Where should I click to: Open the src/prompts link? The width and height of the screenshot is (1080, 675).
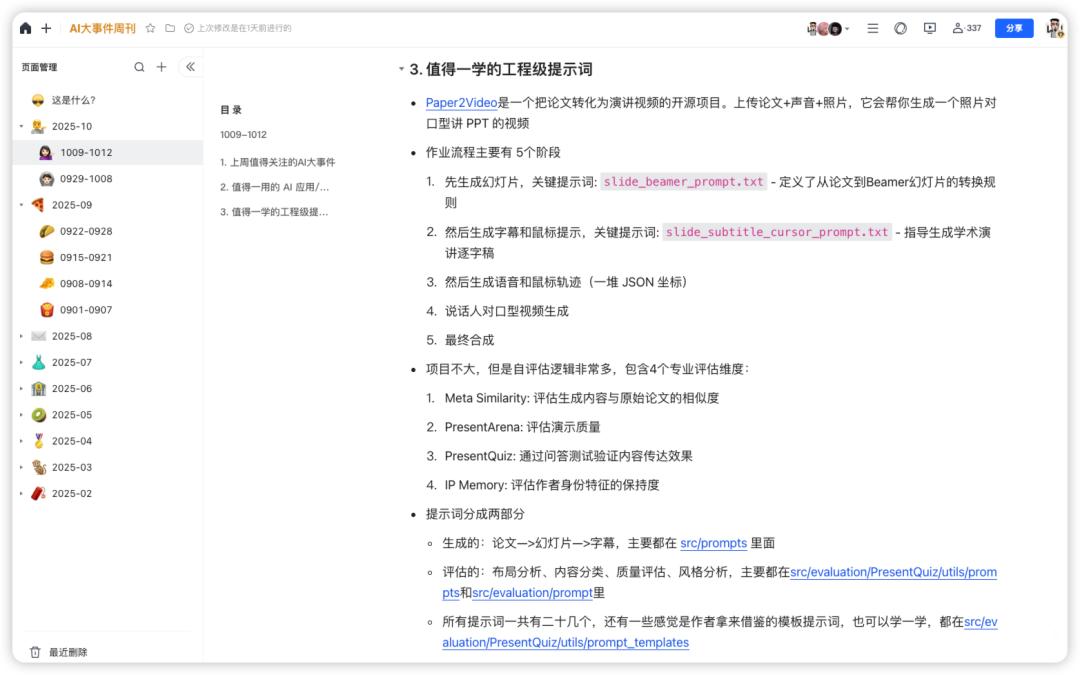[x=713, y=543]
